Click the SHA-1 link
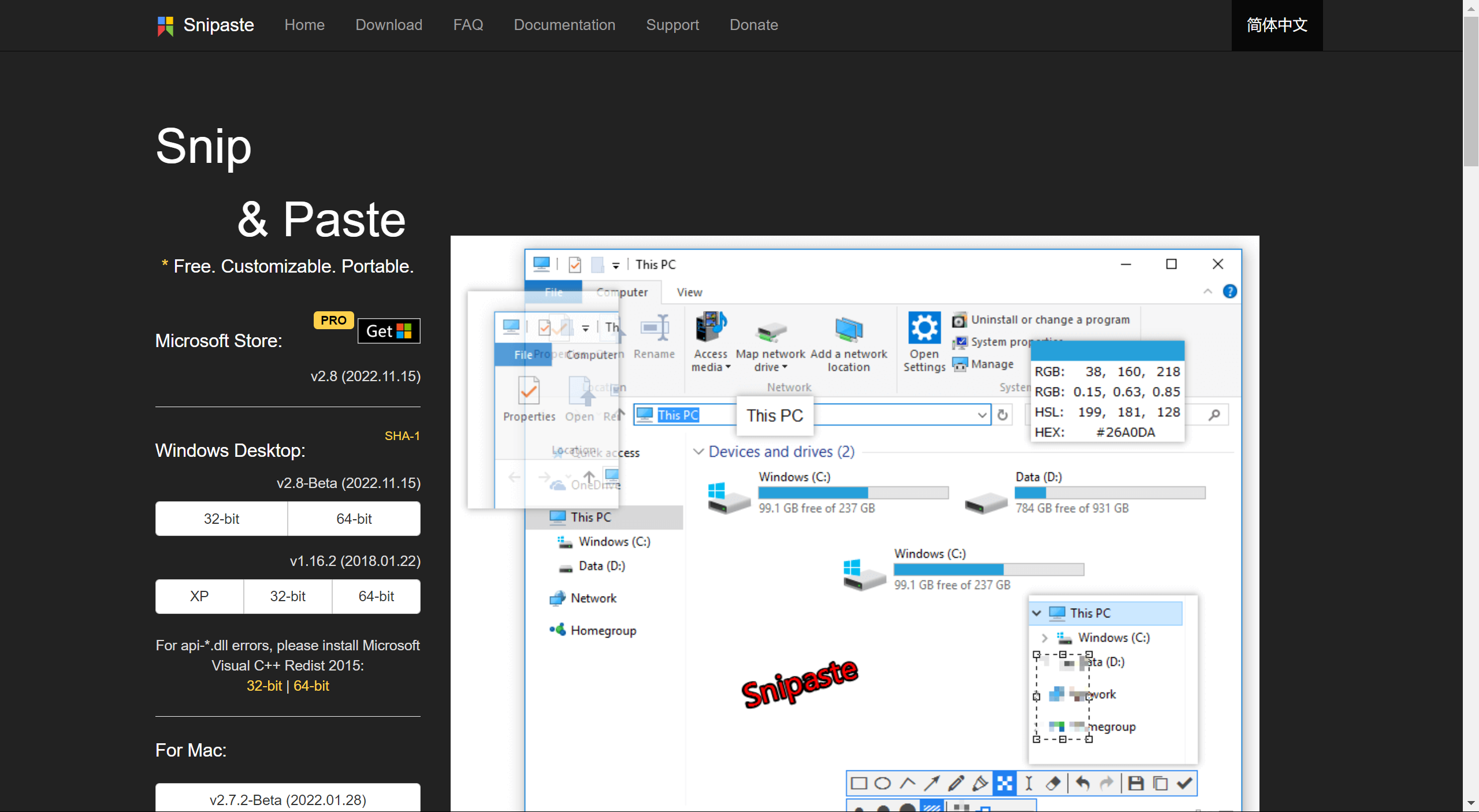 point(402,436)
